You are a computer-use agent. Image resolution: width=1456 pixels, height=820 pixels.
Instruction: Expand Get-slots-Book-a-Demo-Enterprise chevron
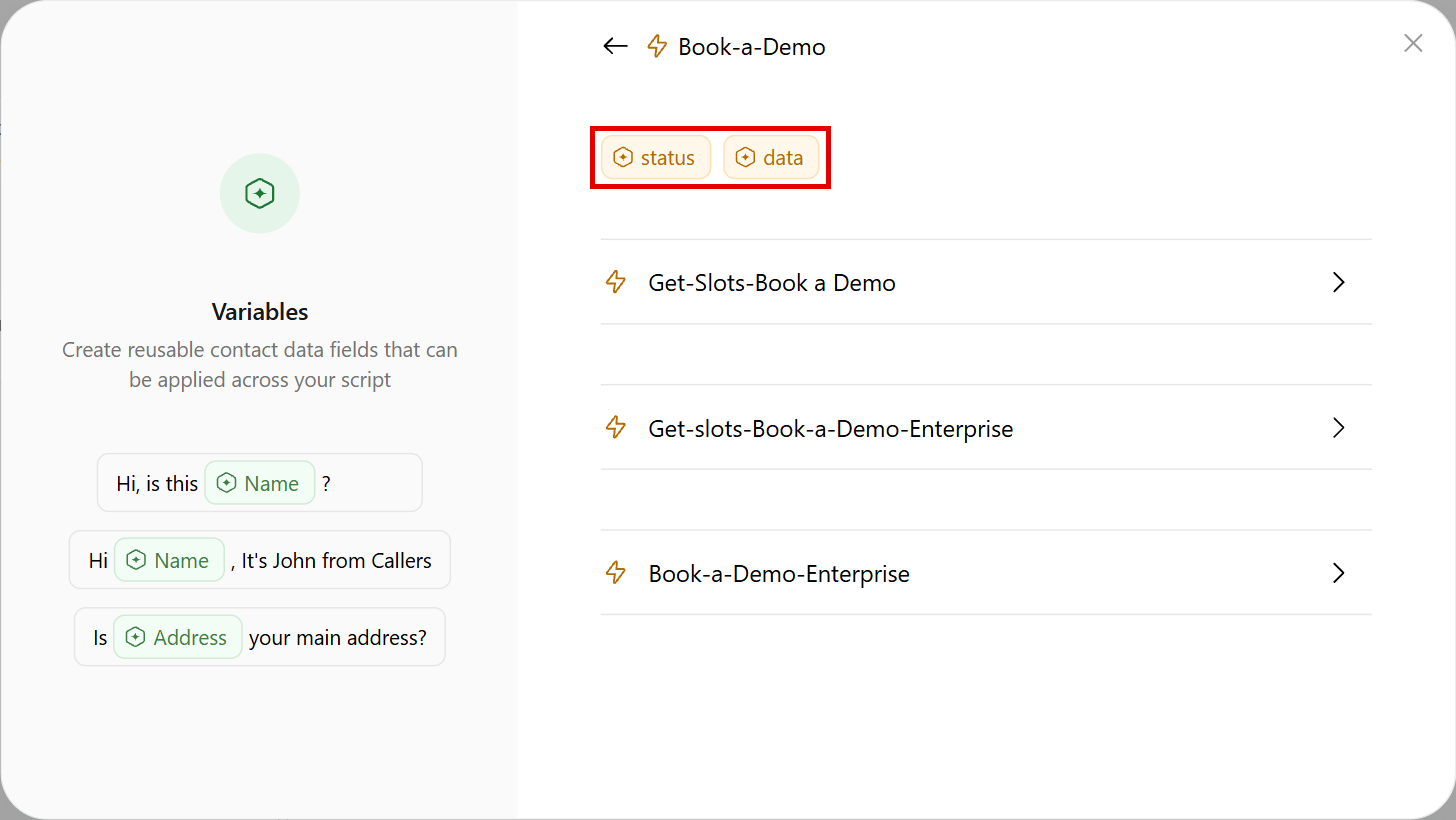point(1339,428)
